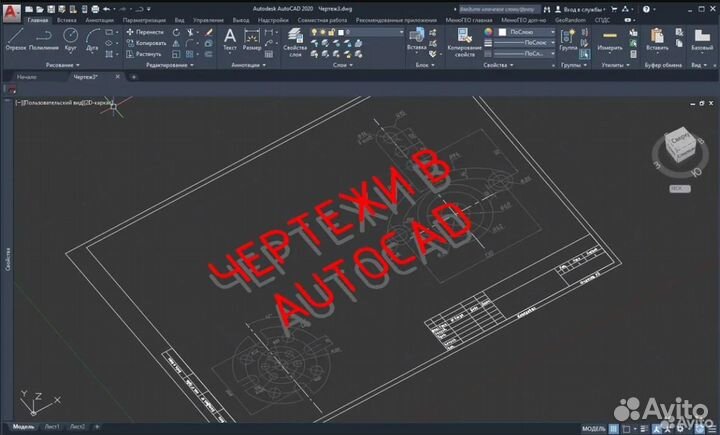Expand the Редактирование panel

point(169,65)
